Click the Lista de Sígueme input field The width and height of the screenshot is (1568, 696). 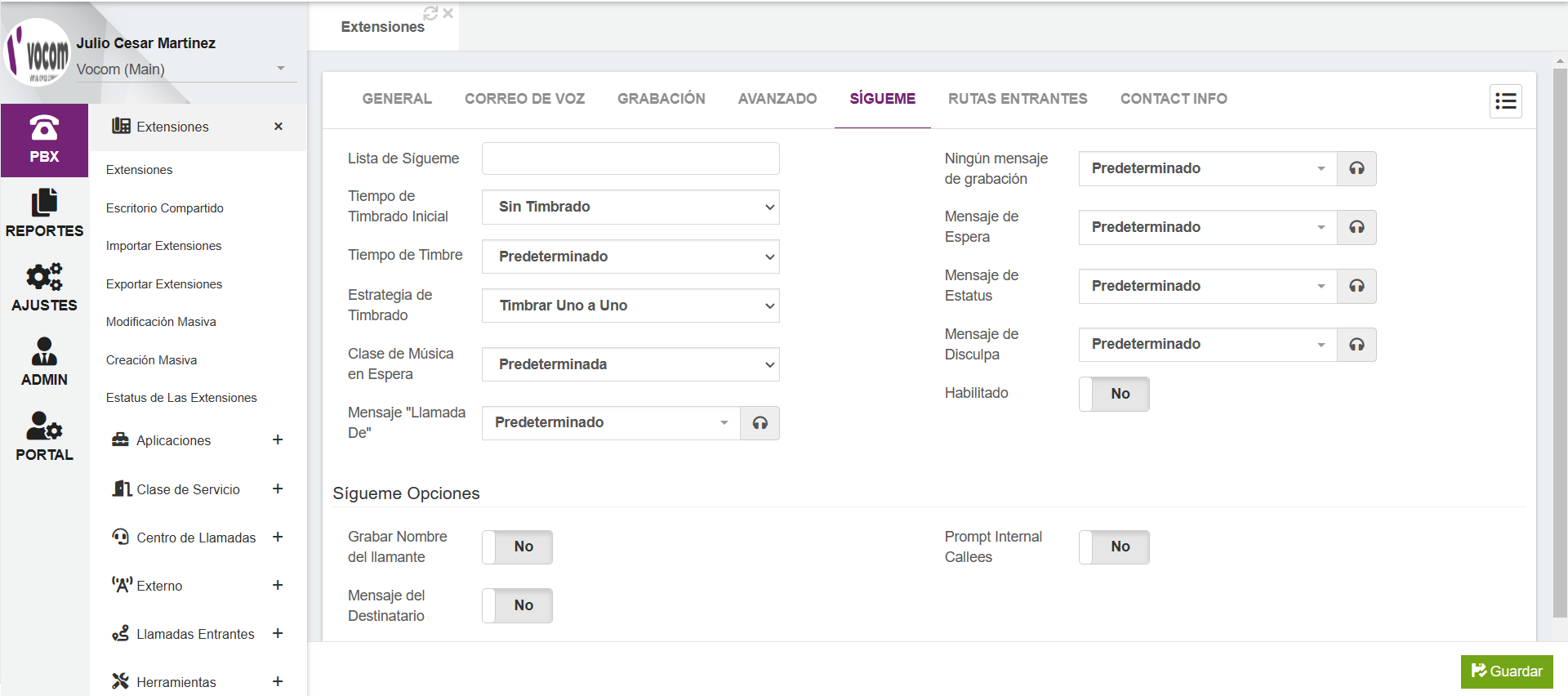[630, 158]
